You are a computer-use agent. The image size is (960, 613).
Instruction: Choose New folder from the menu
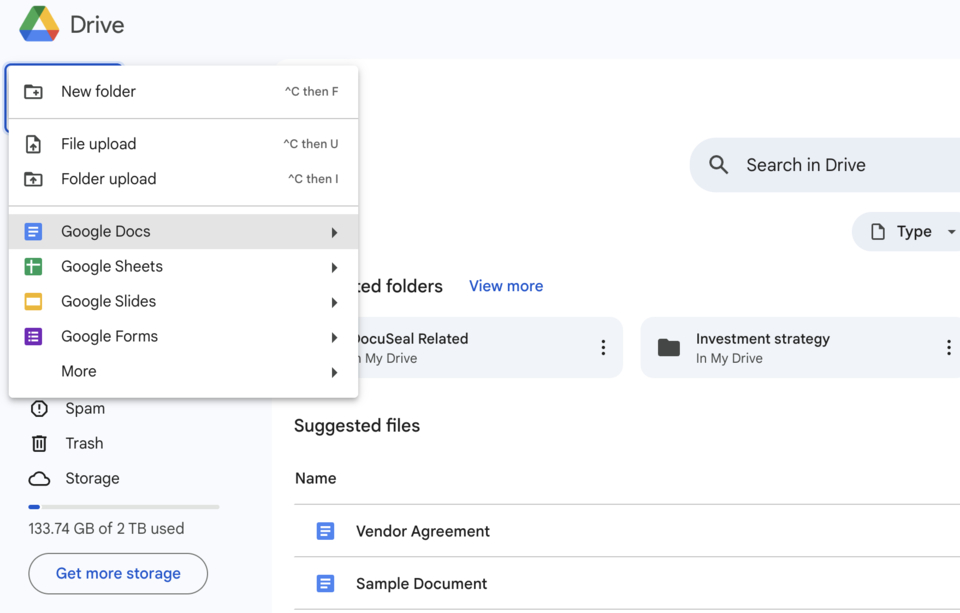click(x=183, y=92)
